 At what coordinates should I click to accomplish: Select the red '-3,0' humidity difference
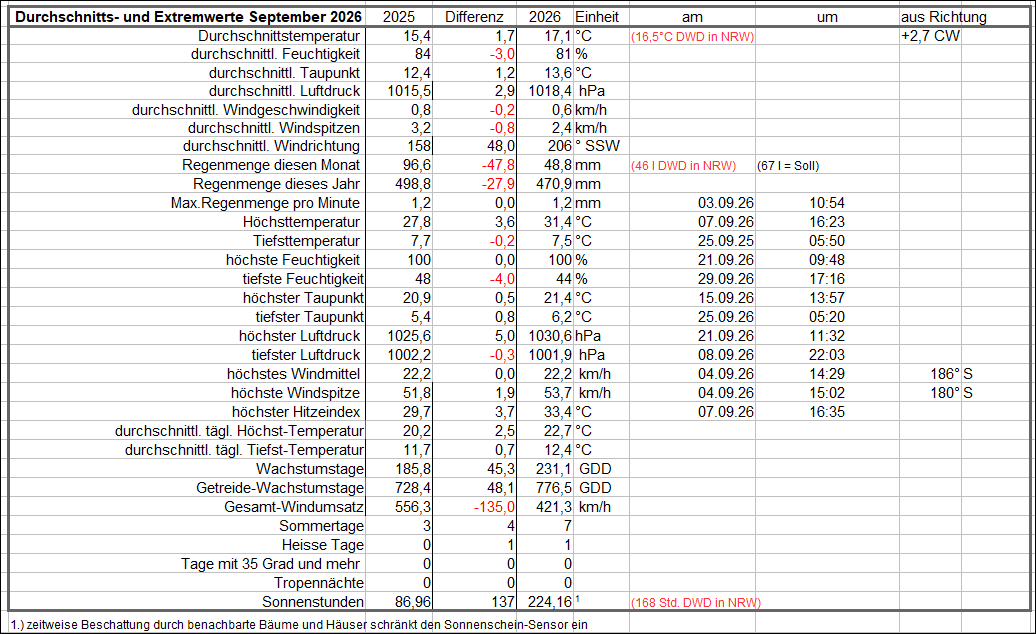pyautogui.click(x=502, y=54)
